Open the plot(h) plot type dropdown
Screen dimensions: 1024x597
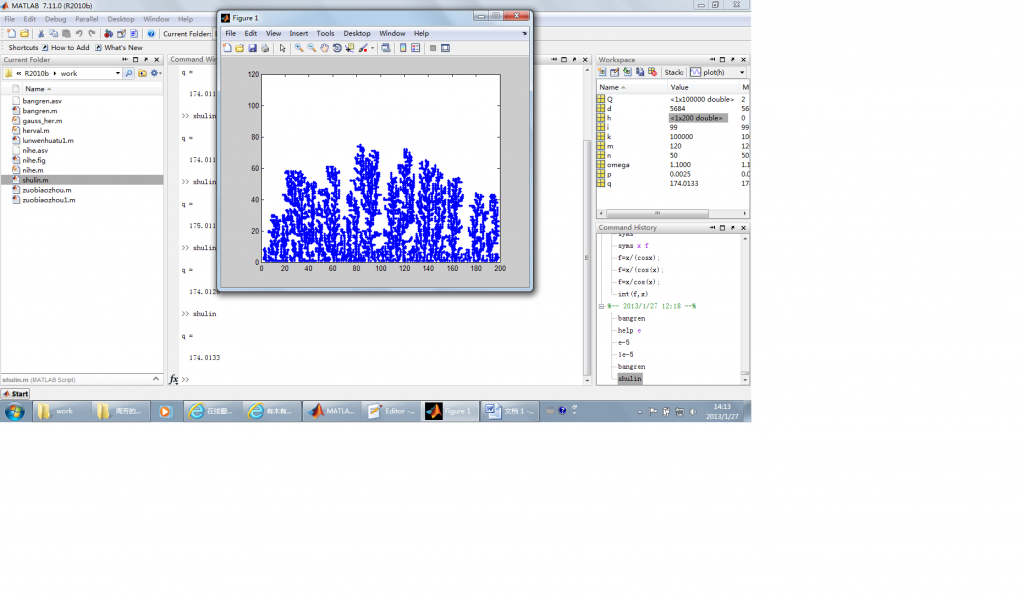pos(742,73)
